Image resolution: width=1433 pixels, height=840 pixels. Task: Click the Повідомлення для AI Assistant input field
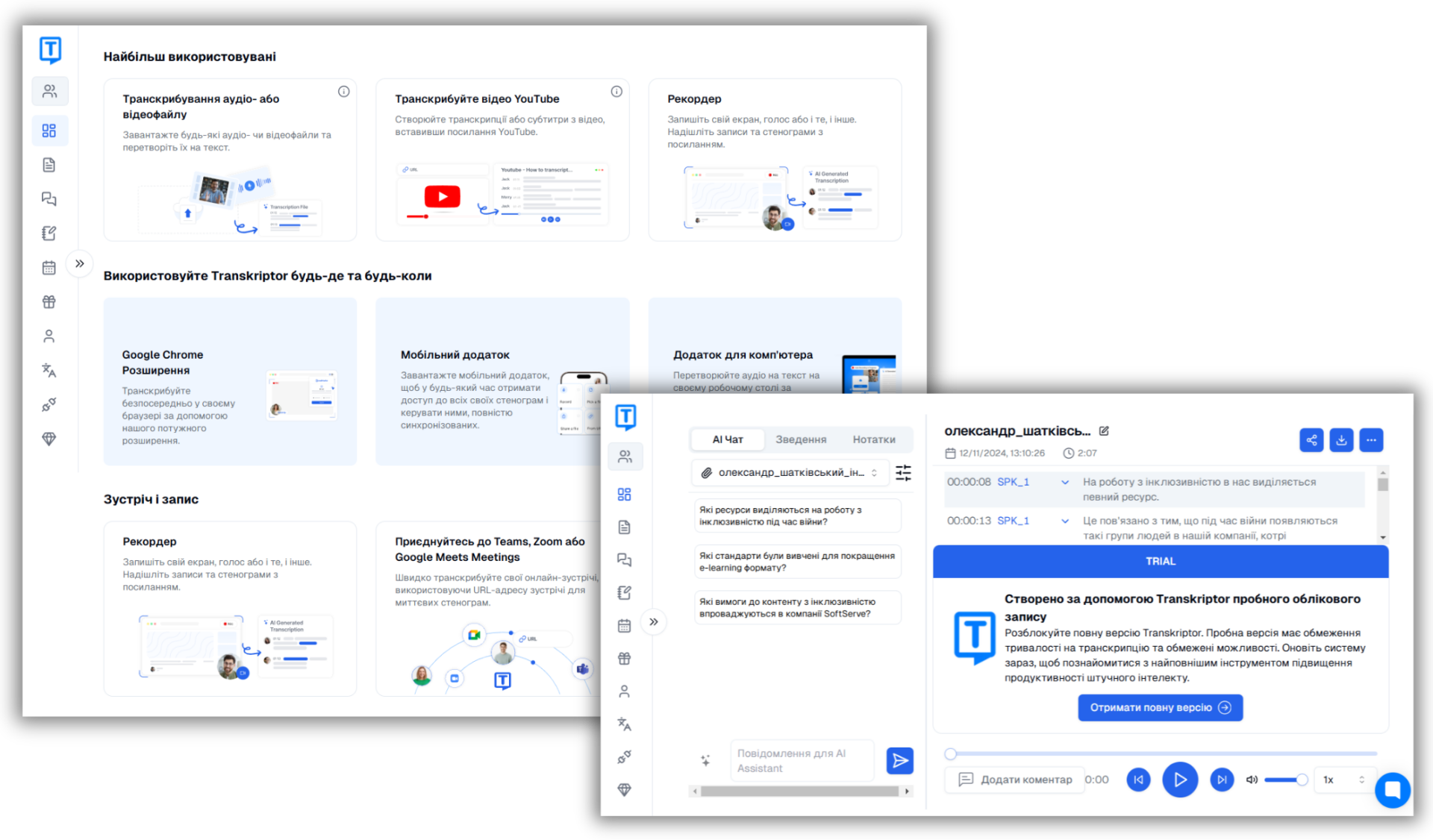802,761
